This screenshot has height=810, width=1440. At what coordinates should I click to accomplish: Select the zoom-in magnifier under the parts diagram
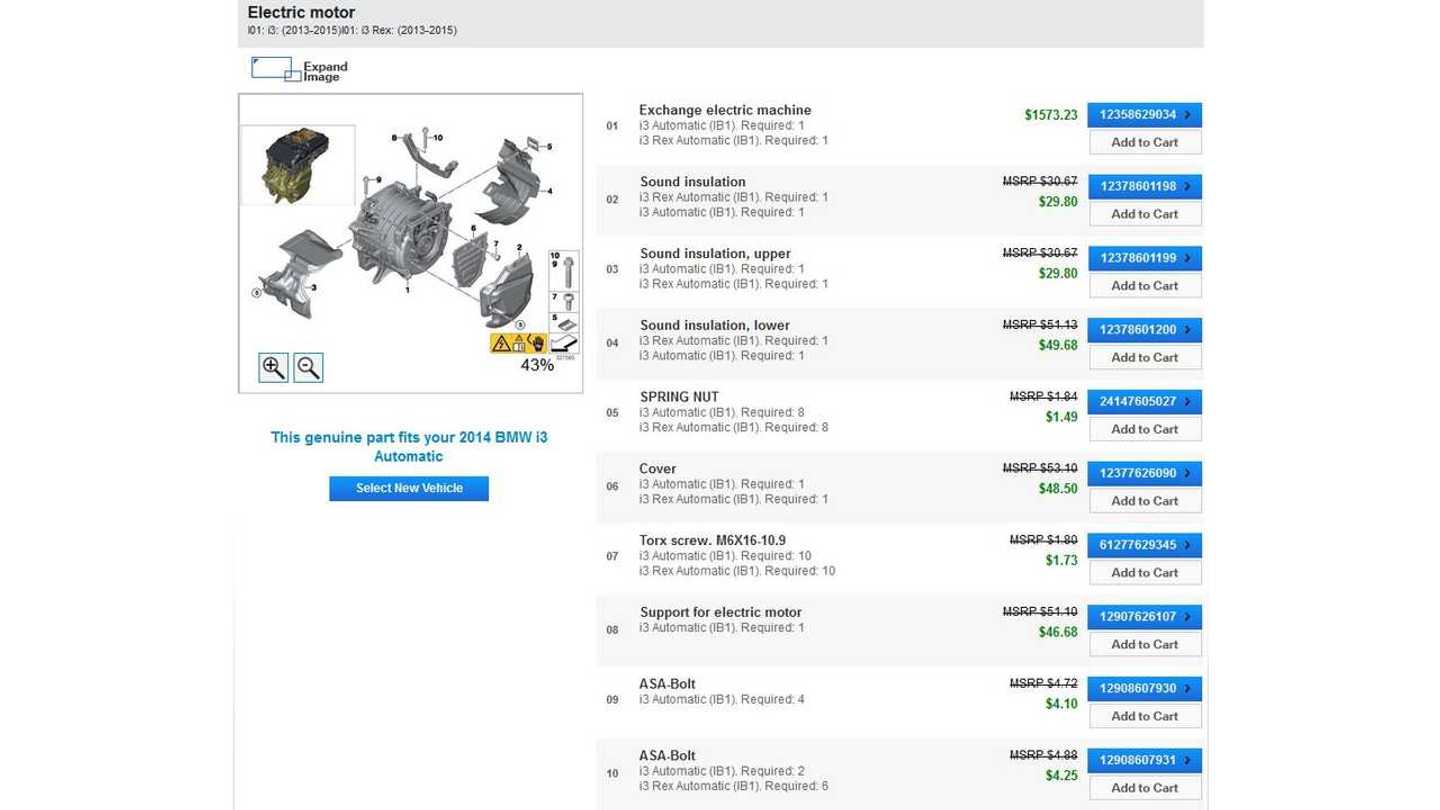[x=272, y=367]
